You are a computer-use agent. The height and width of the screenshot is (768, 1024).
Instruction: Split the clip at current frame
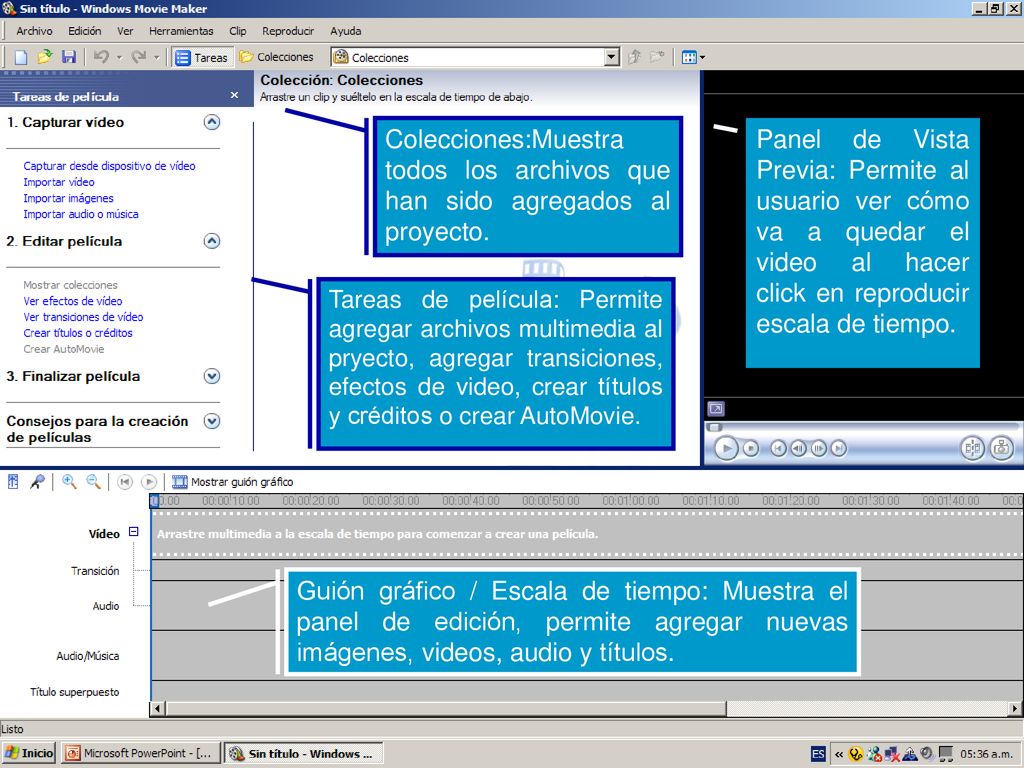pos(972,449)
